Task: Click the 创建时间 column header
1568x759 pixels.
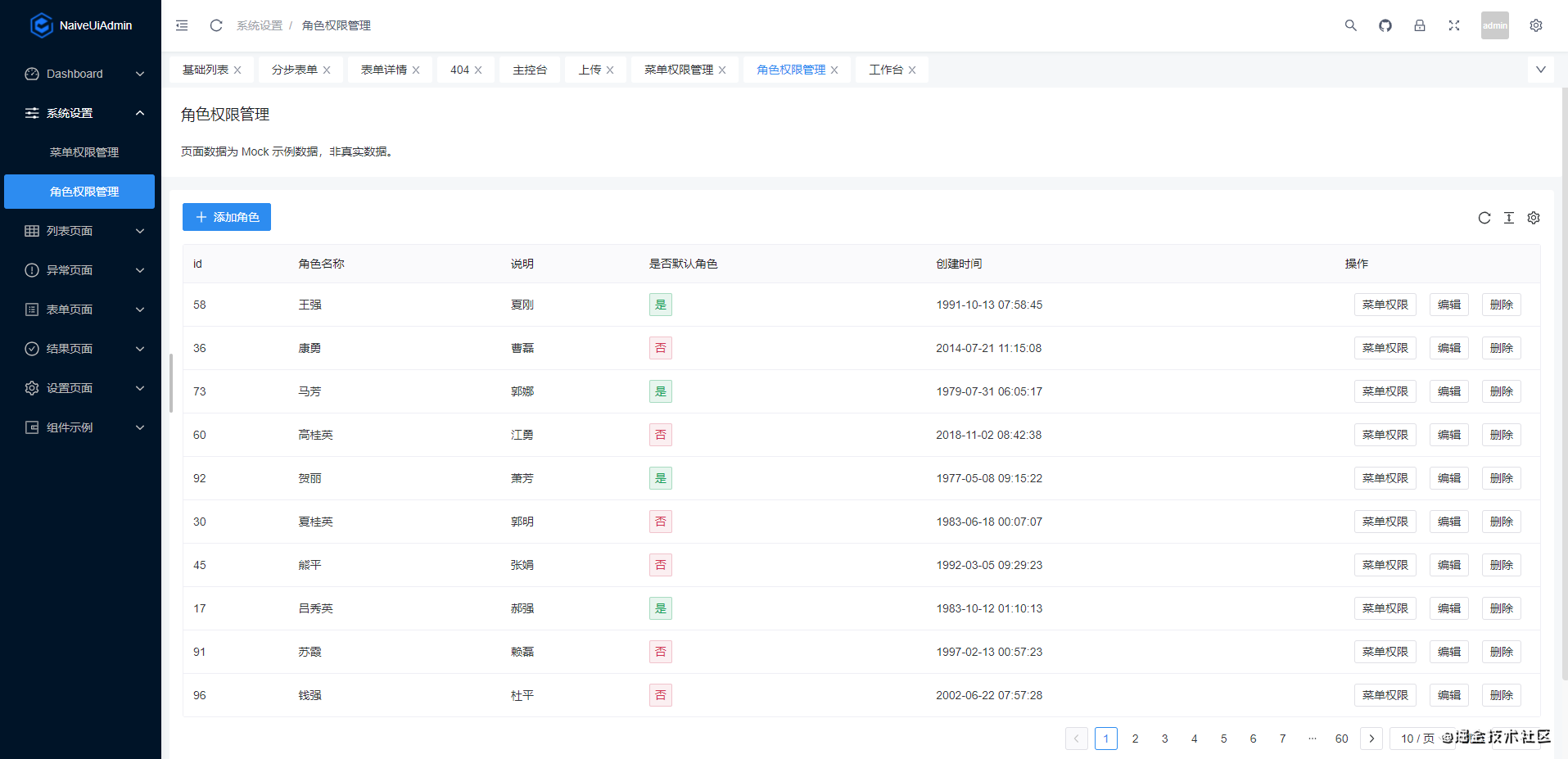Action: [x=959, y=264]
